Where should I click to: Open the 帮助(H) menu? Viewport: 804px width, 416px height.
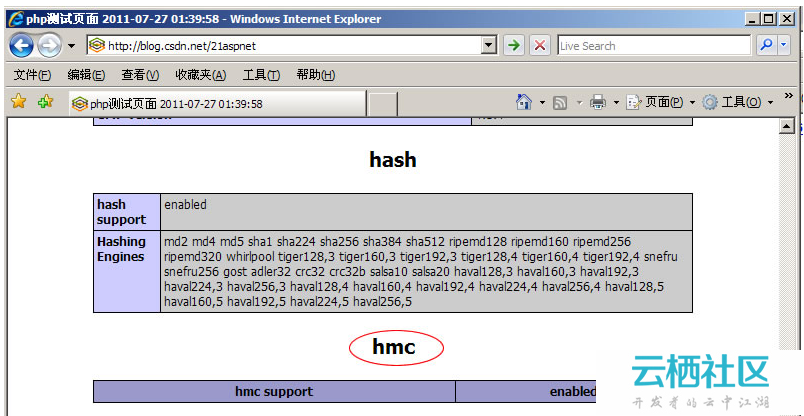(x=316, y=75)
